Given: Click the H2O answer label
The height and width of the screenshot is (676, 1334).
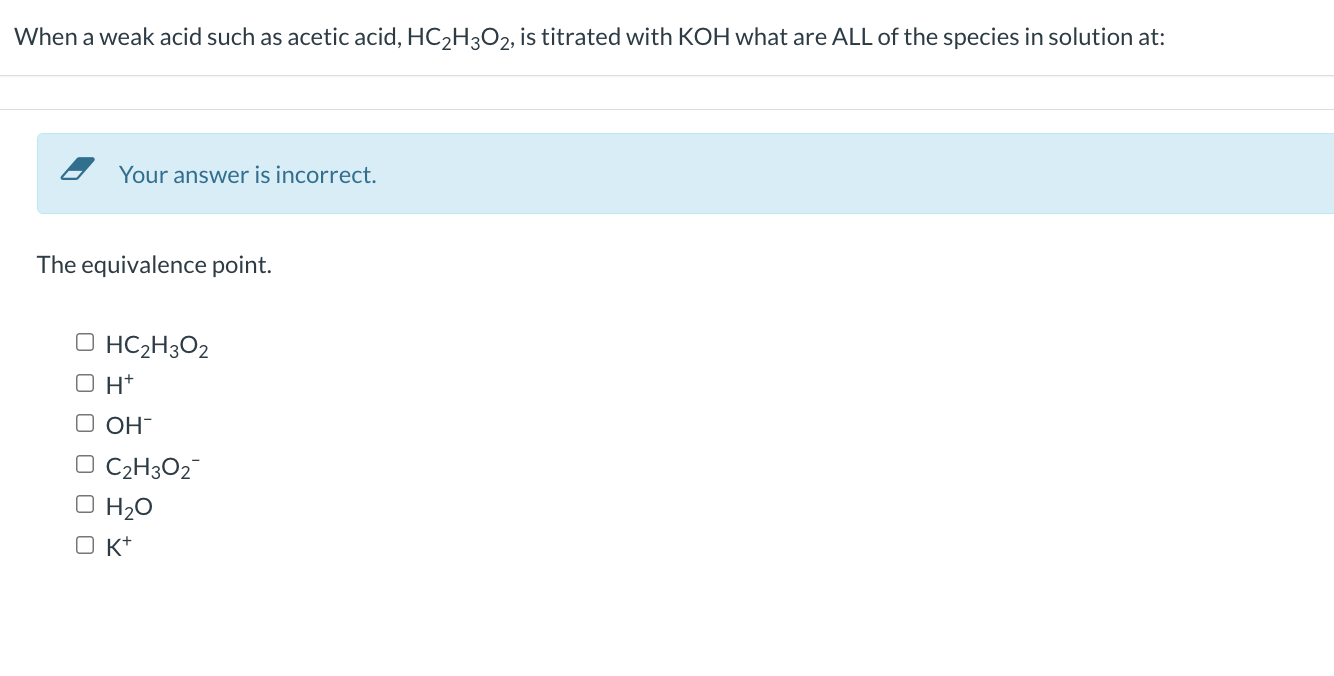Looking at the screenshot, I should point(129,506).
